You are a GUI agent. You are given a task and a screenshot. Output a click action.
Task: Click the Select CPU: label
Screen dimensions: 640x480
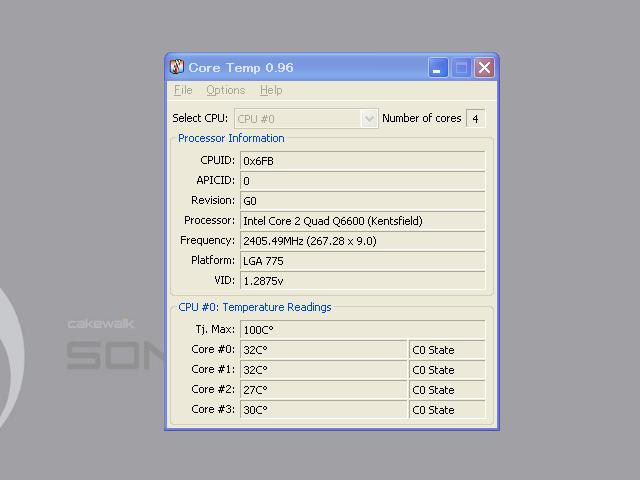[x=200, y=118]
